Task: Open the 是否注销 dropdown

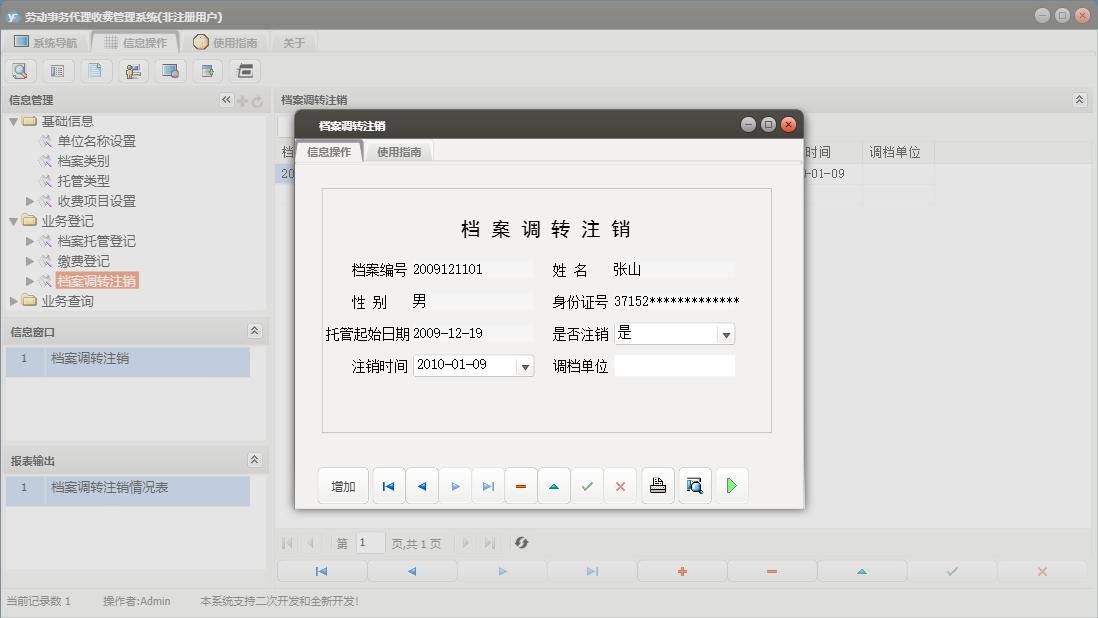Action: click(x=724, y=333)
